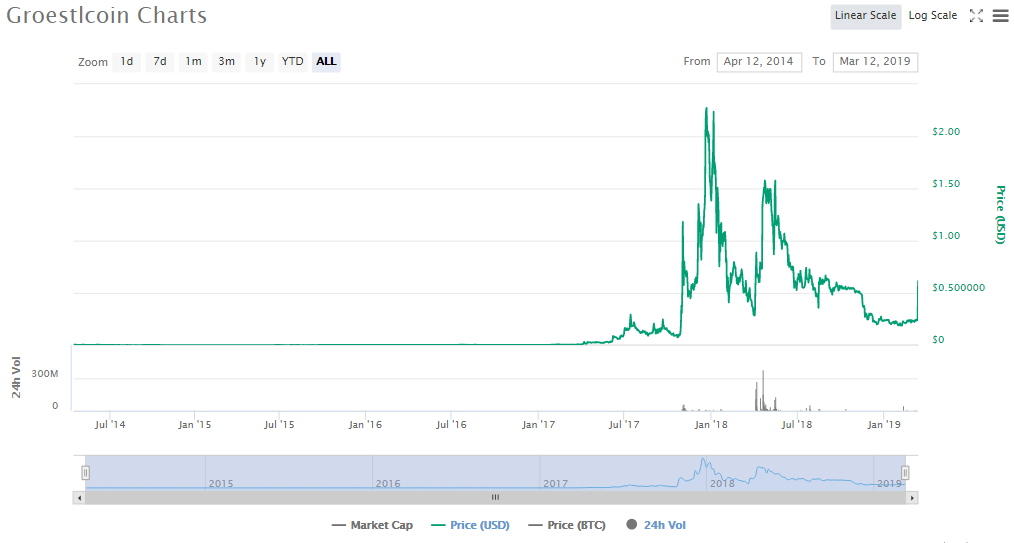Set zoom to 1m
The image size is (1014, 543).
click(193, 61)
